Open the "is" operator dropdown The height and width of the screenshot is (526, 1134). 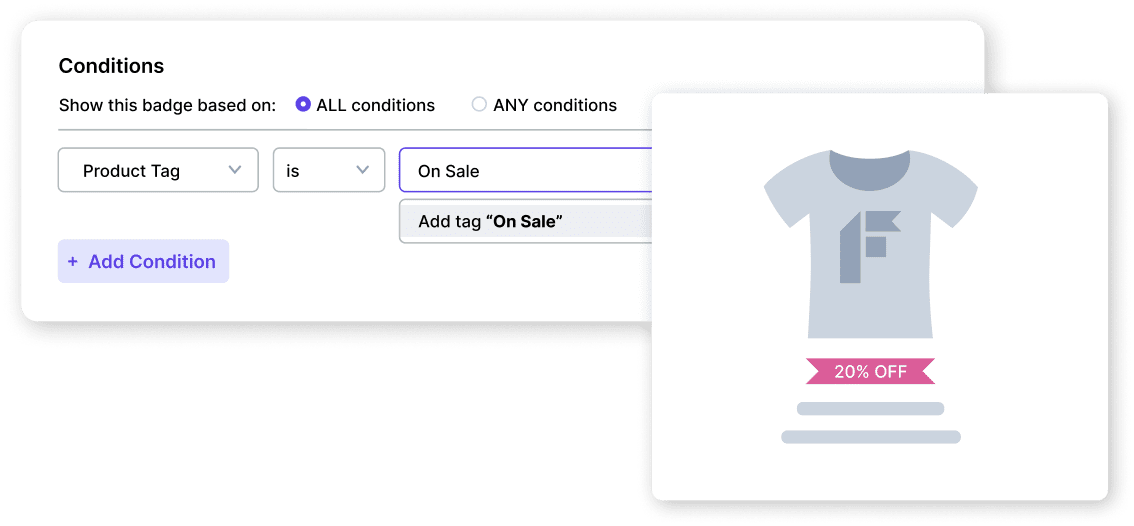(328, 171)
